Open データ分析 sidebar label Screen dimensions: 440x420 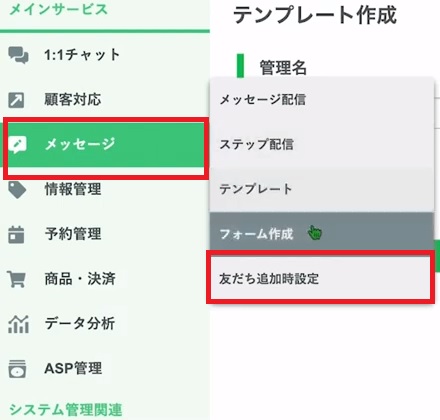tap(80, 323)
